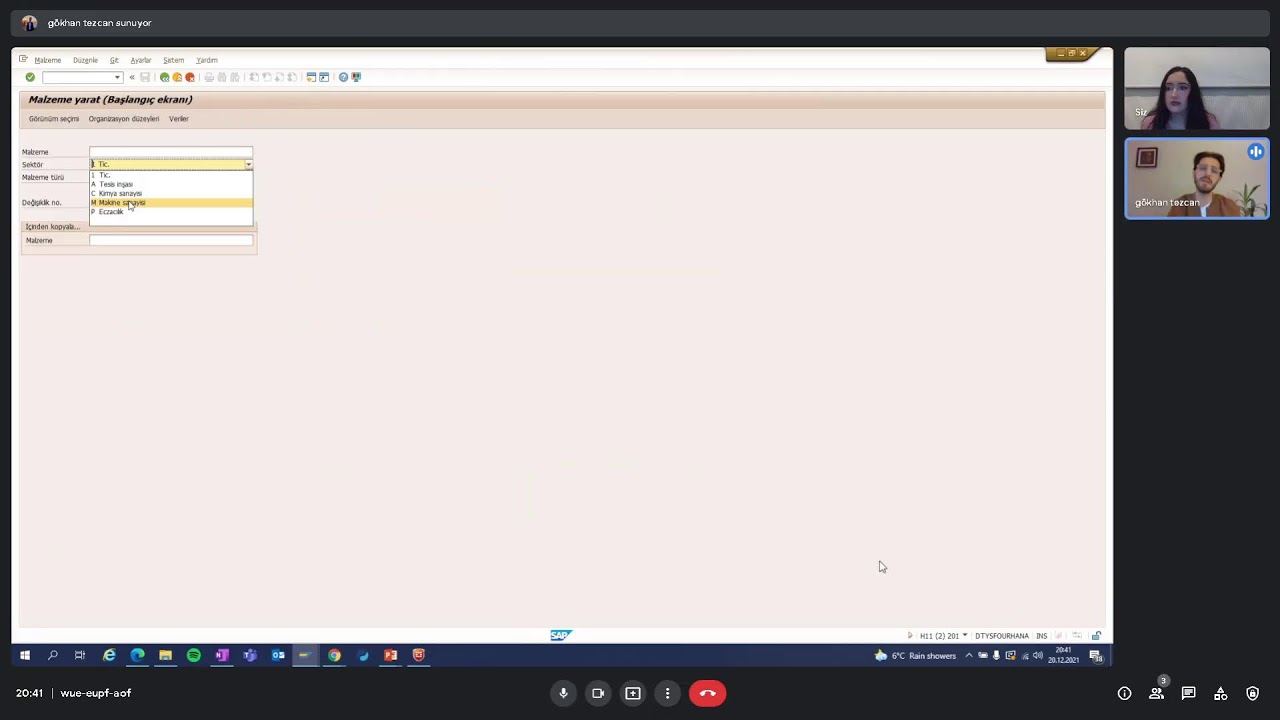Click the Rain showers weather widget

click(915, 656)
